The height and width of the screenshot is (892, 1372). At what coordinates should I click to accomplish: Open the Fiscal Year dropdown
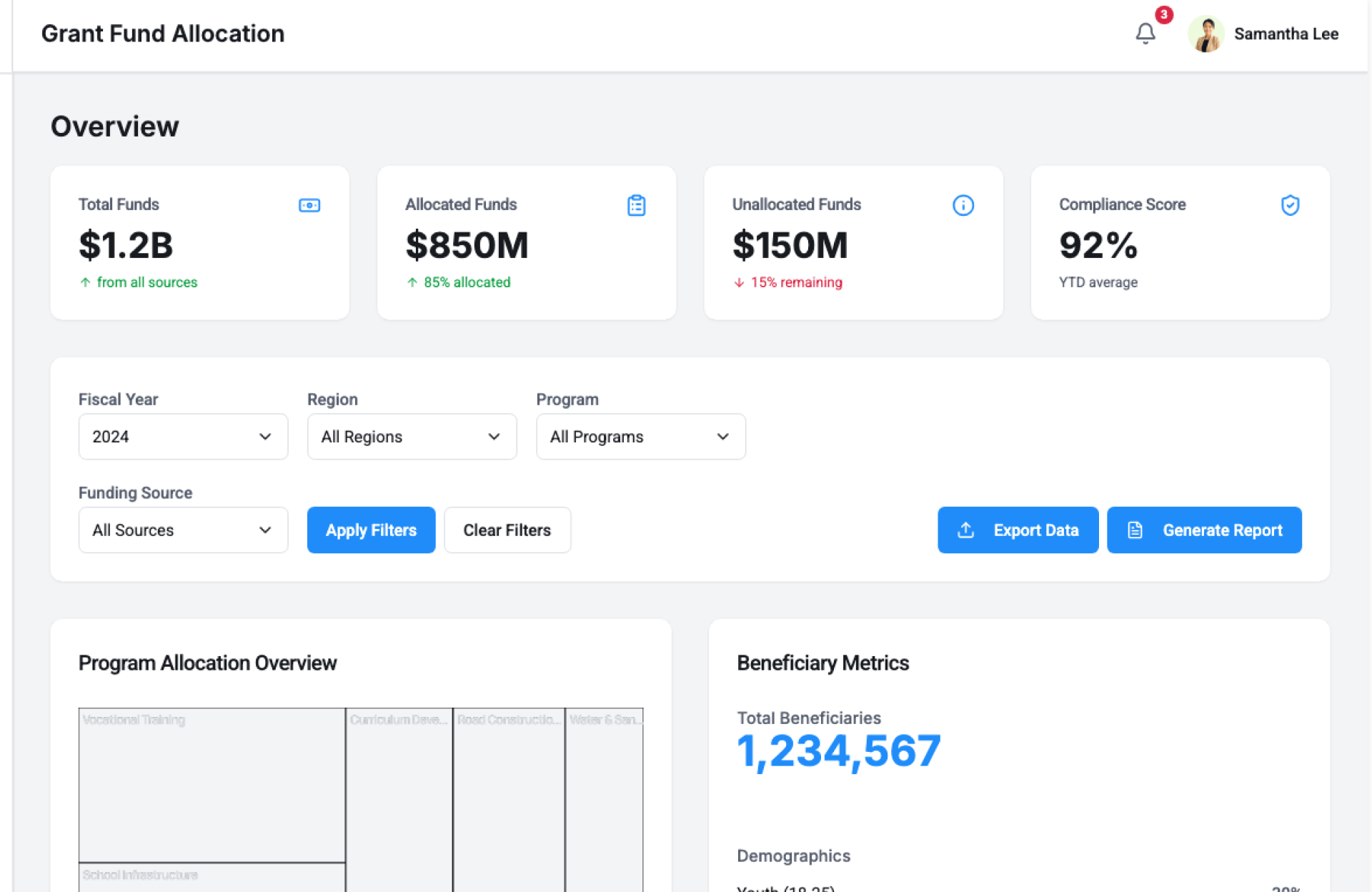(x=183, y=437)
